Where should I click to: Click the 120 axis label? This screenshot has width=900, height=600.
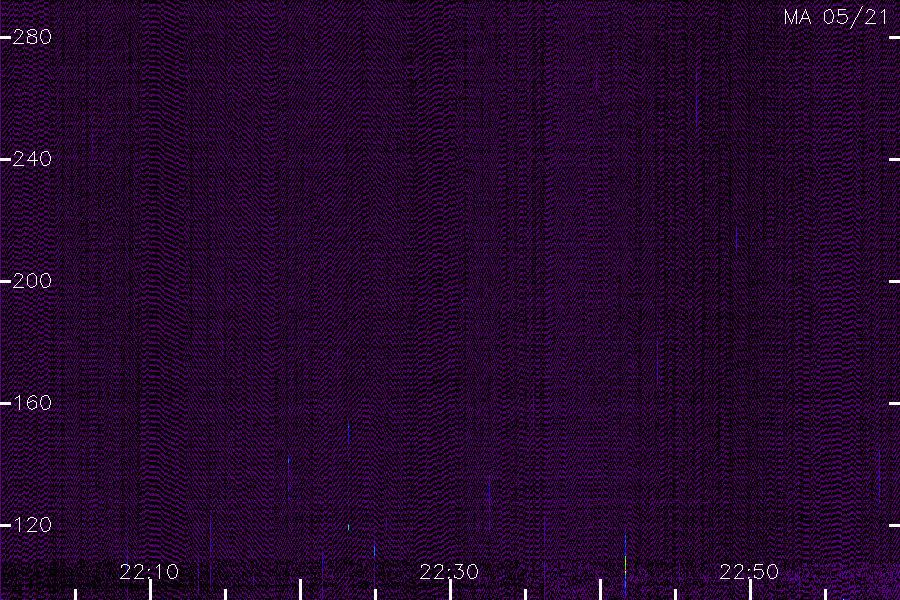(x=32, y=525)
